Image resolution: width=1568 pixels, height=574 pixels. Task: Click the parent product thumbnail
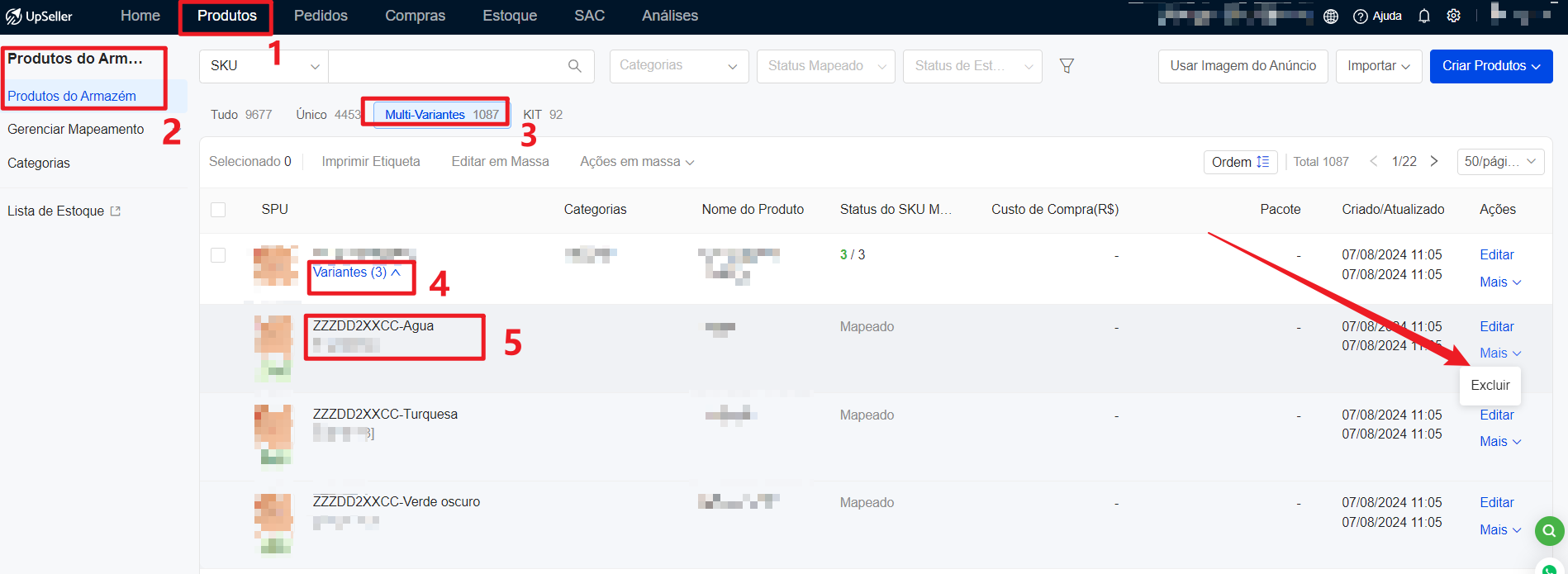(x=275, y=265)
